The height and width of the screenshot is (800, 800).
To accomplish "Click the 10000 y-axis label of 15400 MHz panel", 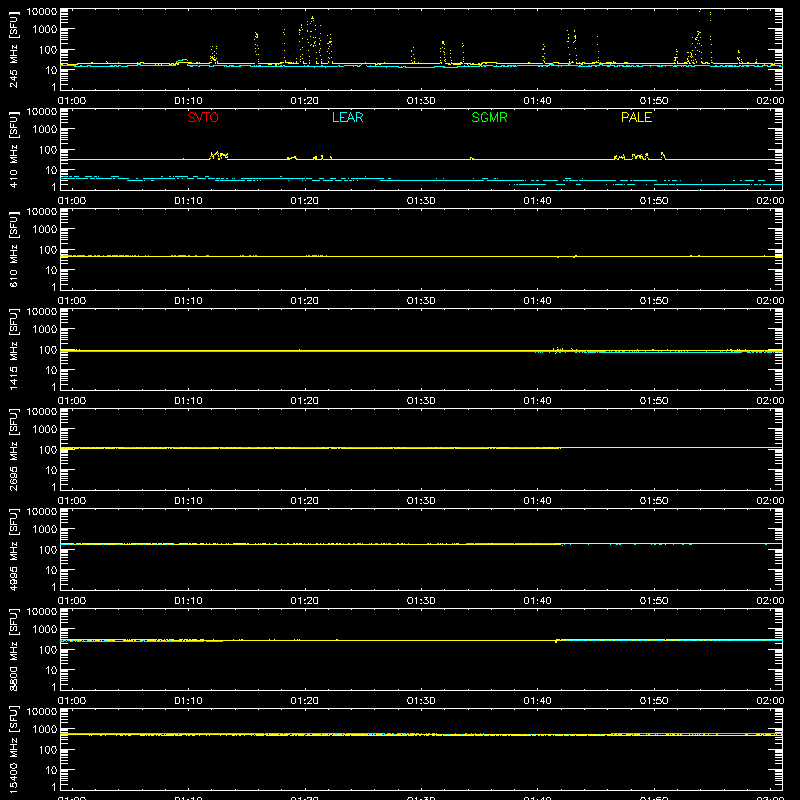I will click(42, 712).
